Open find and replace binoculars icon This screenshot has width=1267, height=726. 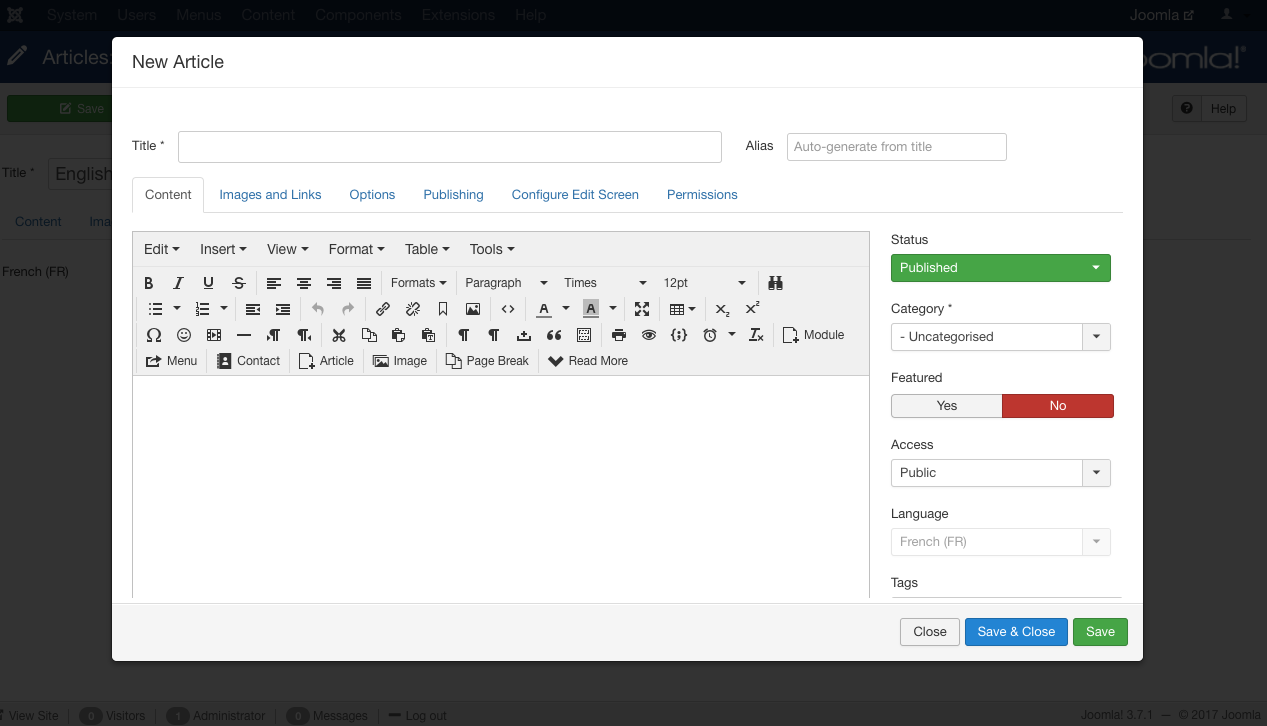point(775,283)
